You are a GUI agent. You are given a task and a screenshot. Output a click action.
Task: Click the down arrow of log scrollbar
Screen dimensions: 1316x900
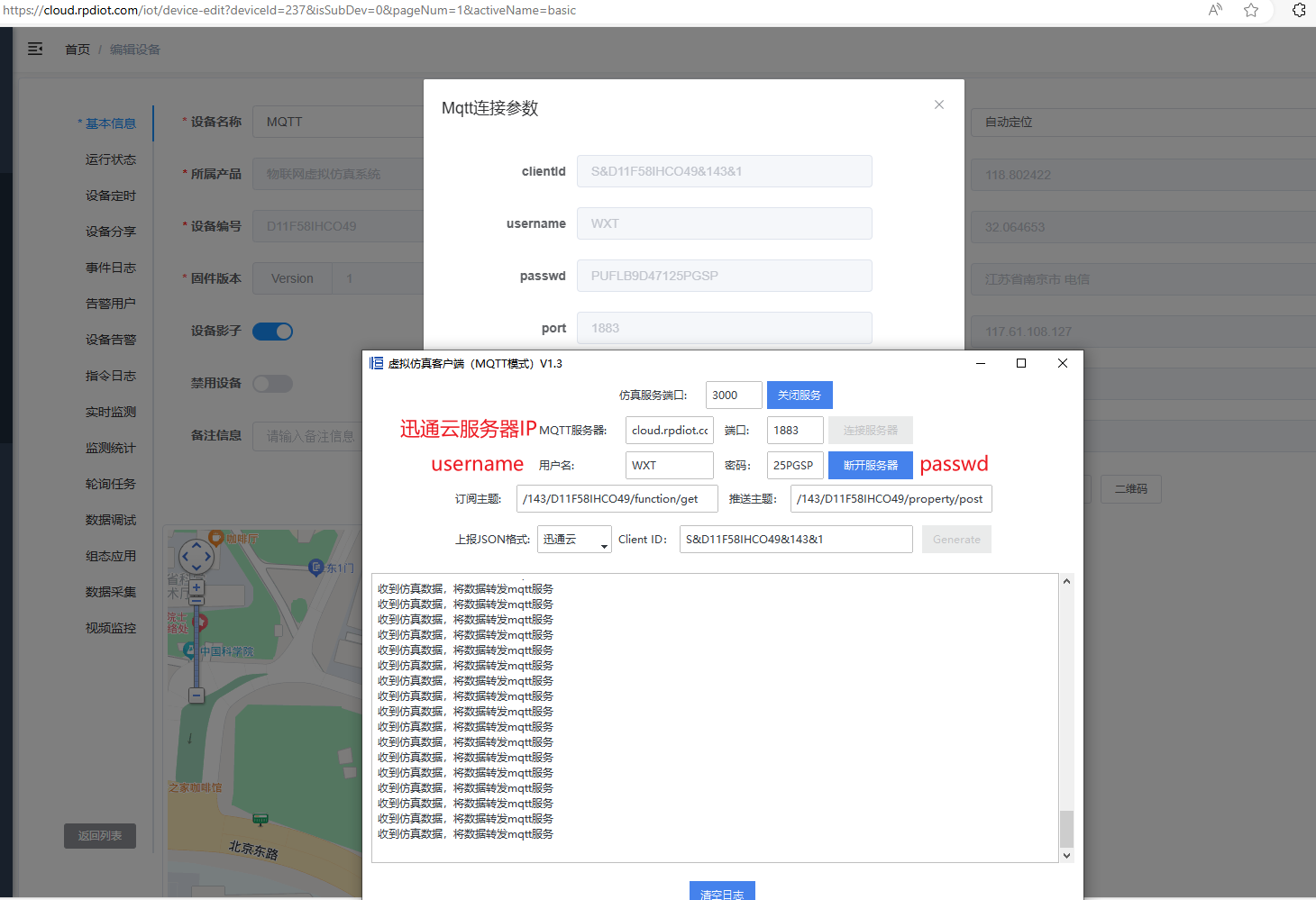coord(1066,856)
